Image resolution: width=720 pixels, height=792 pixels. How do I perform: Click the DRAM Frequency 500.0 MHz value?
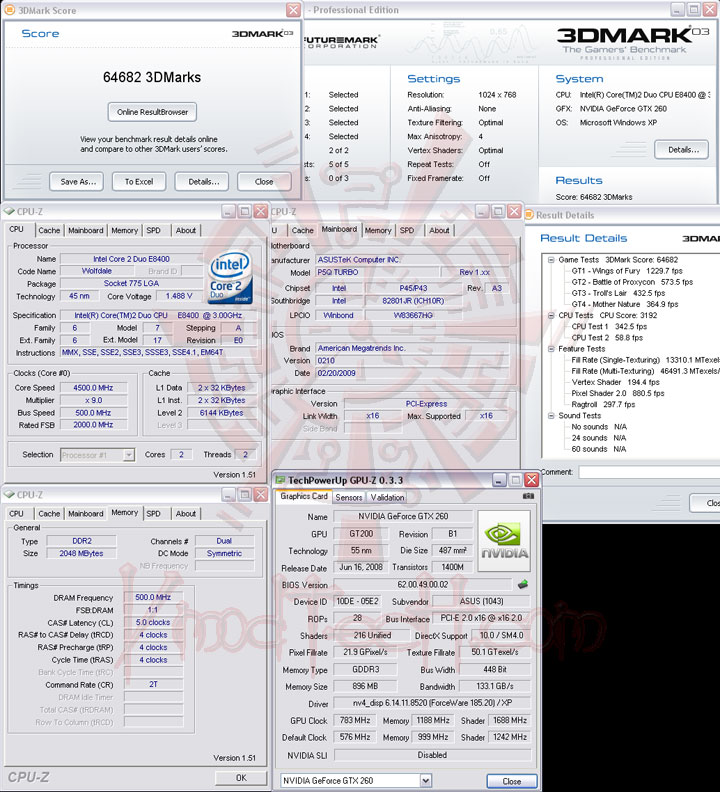tap(153, 598)
